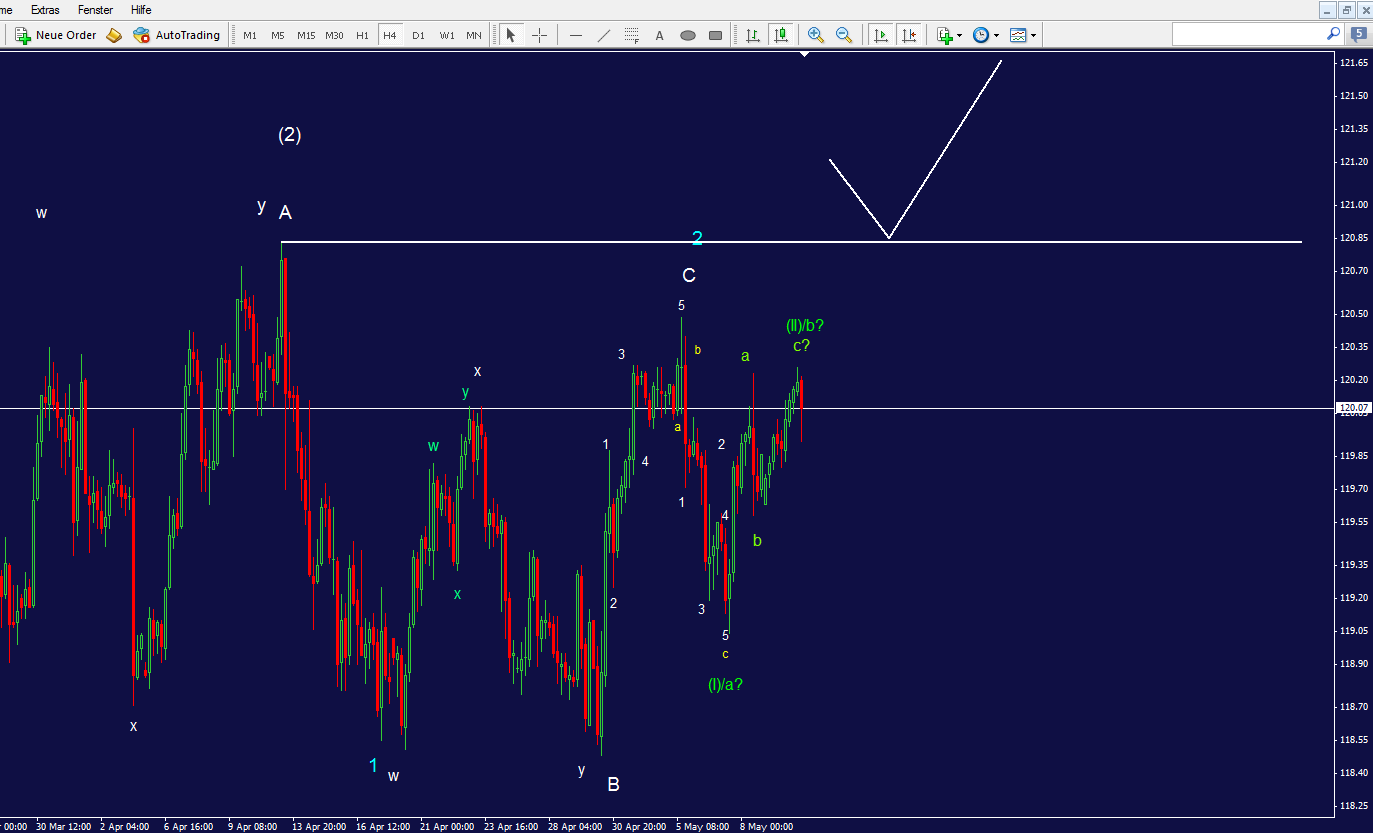Viewport: 1373px width, 833px height.
Task: Open the Periods dropdown
Action: [x=985, y=35]
